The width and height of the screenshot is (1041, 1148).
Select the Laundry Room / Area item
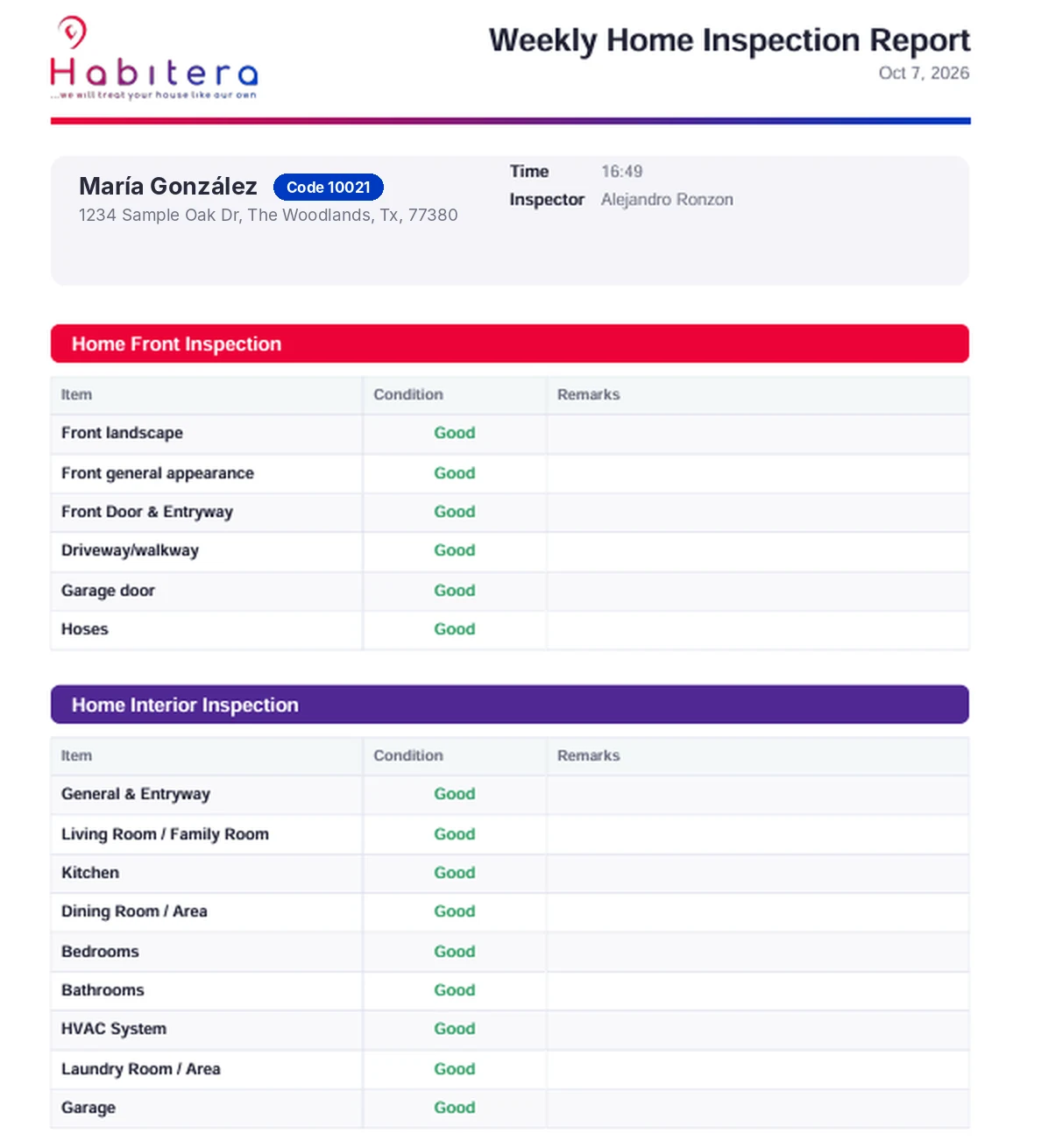[141, 1069]
